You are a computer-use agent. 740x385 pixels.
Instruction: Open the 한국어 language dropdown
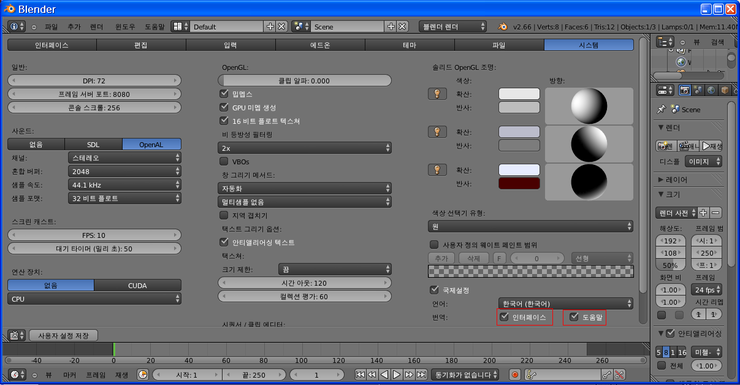[565, 303]
